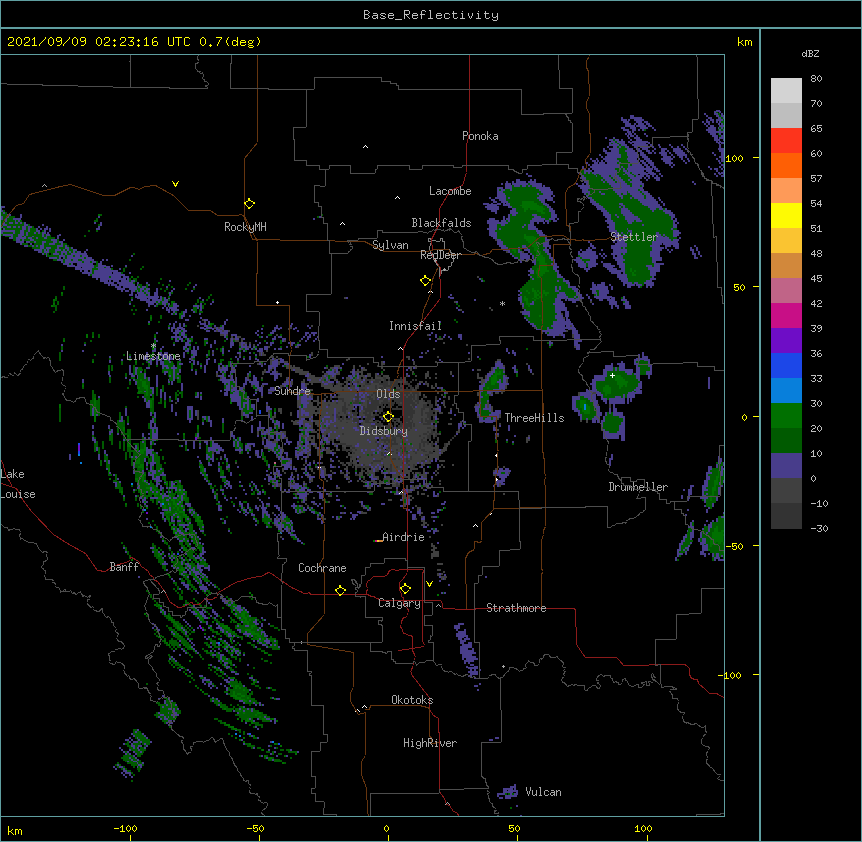Click the asterisk marker above Limestone

153,346
